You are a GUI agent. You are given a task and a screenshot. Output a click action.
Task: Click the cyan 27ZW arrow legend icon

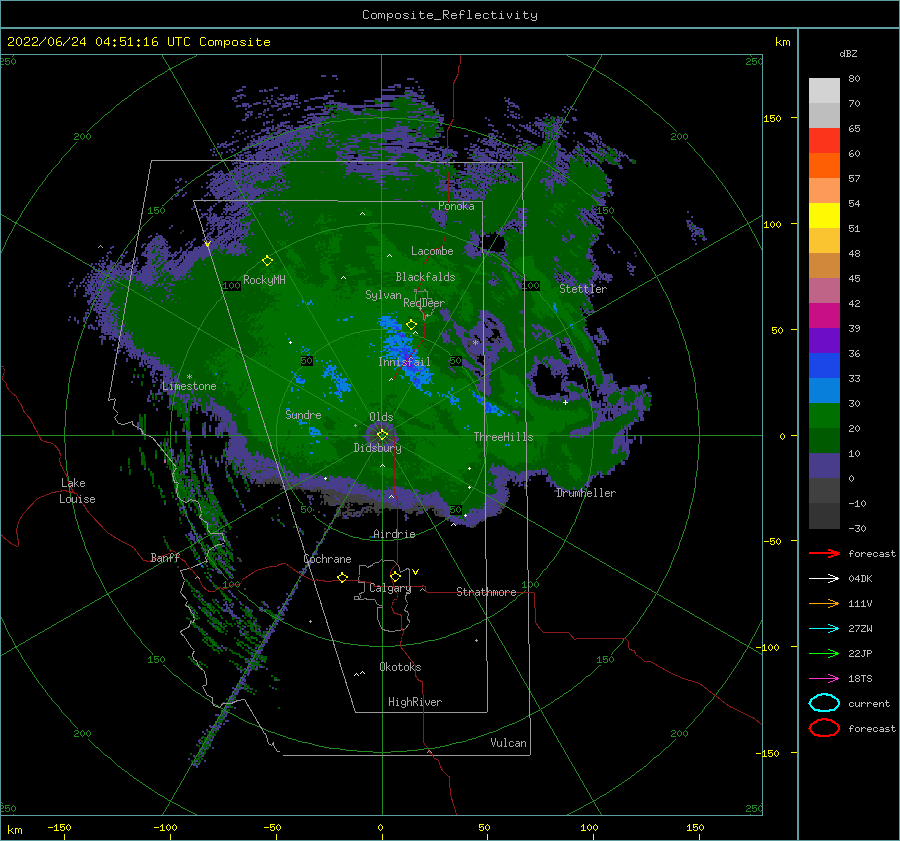824,629
